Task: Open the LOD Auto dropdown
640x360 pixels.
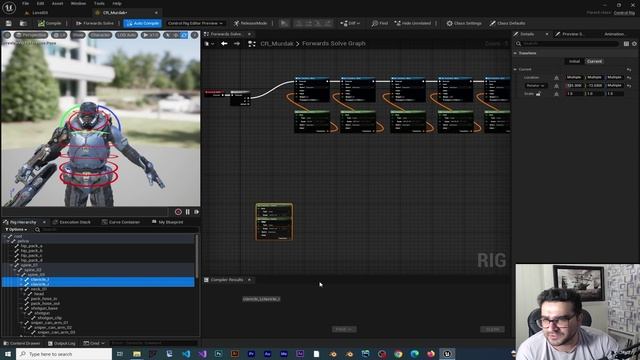Action: coord(127,35)
